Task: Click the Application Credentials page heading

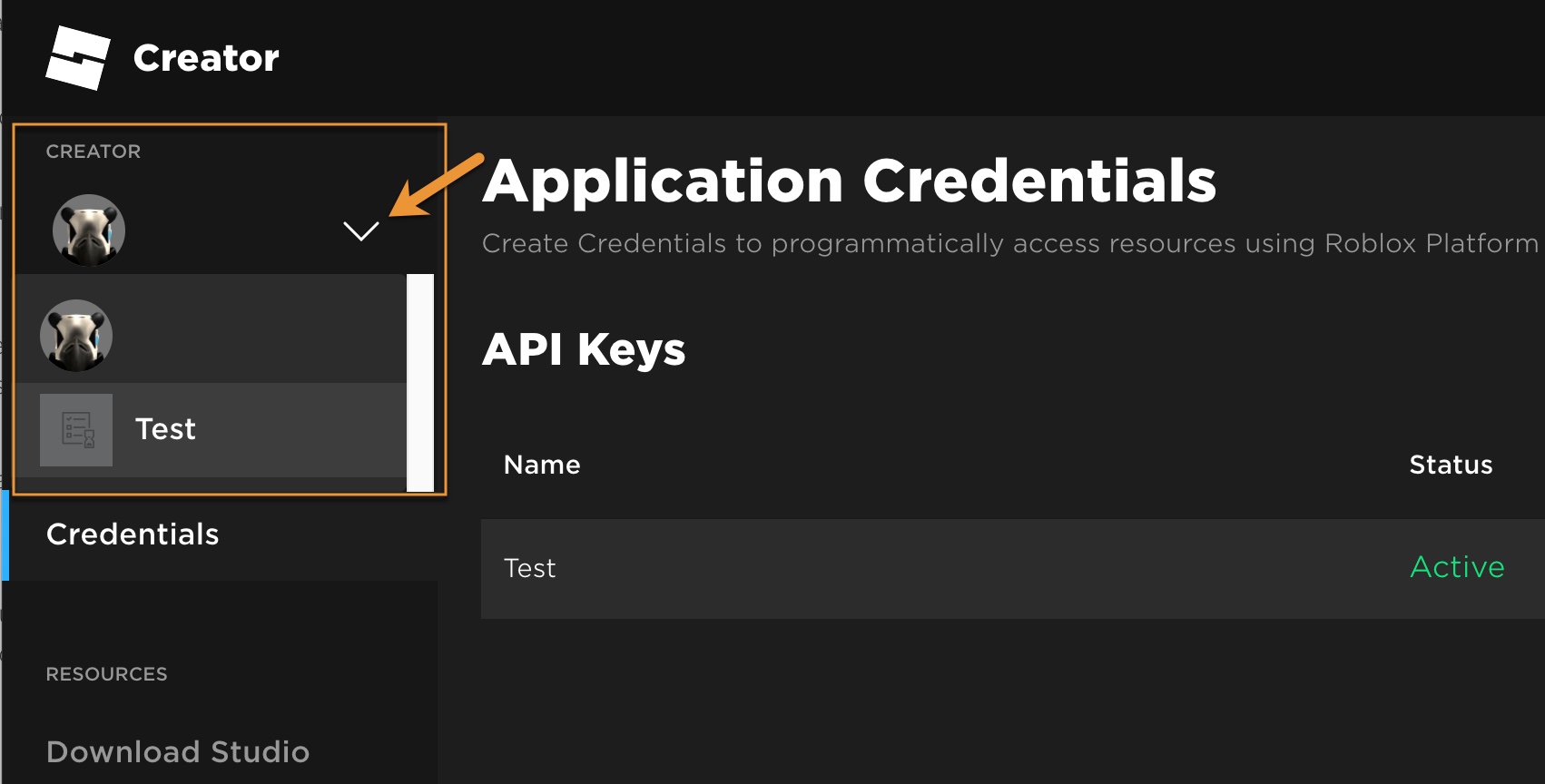Action: 849,181
